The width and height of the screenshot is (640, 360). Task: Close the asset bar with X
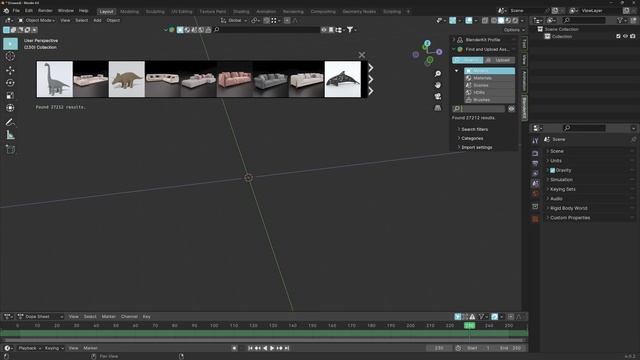362,55
